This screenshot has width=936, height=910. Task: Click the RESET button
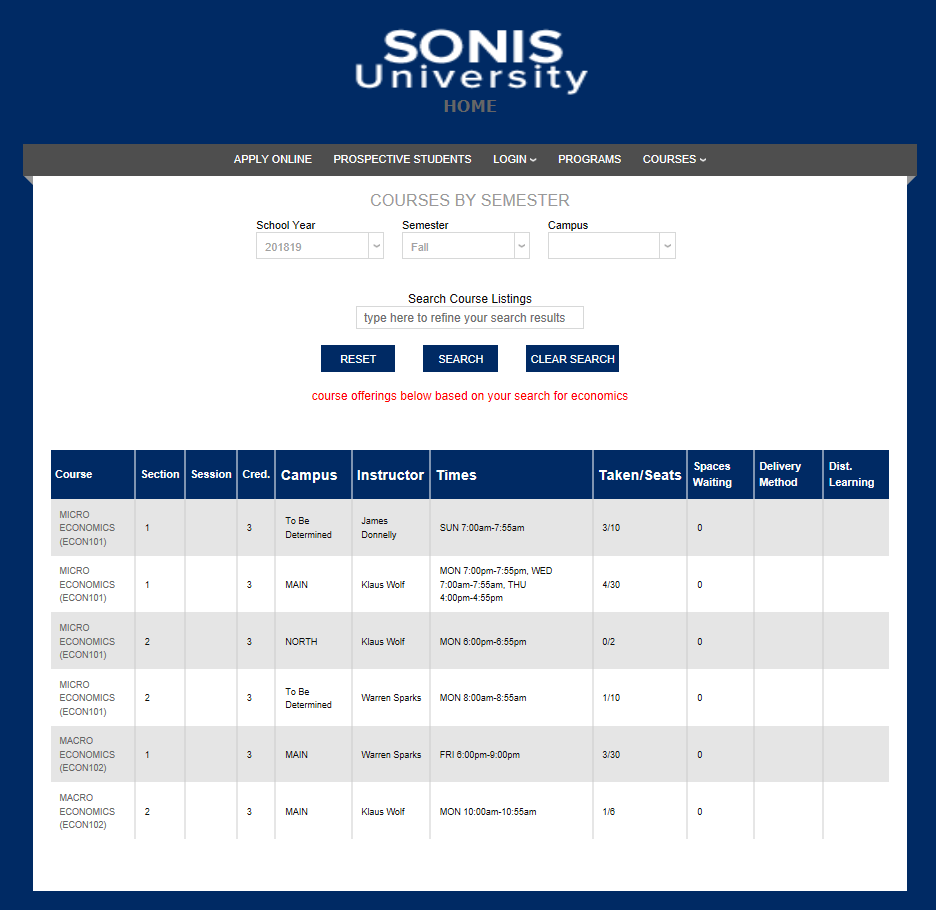pyautogui.click(x=358, y=359)
